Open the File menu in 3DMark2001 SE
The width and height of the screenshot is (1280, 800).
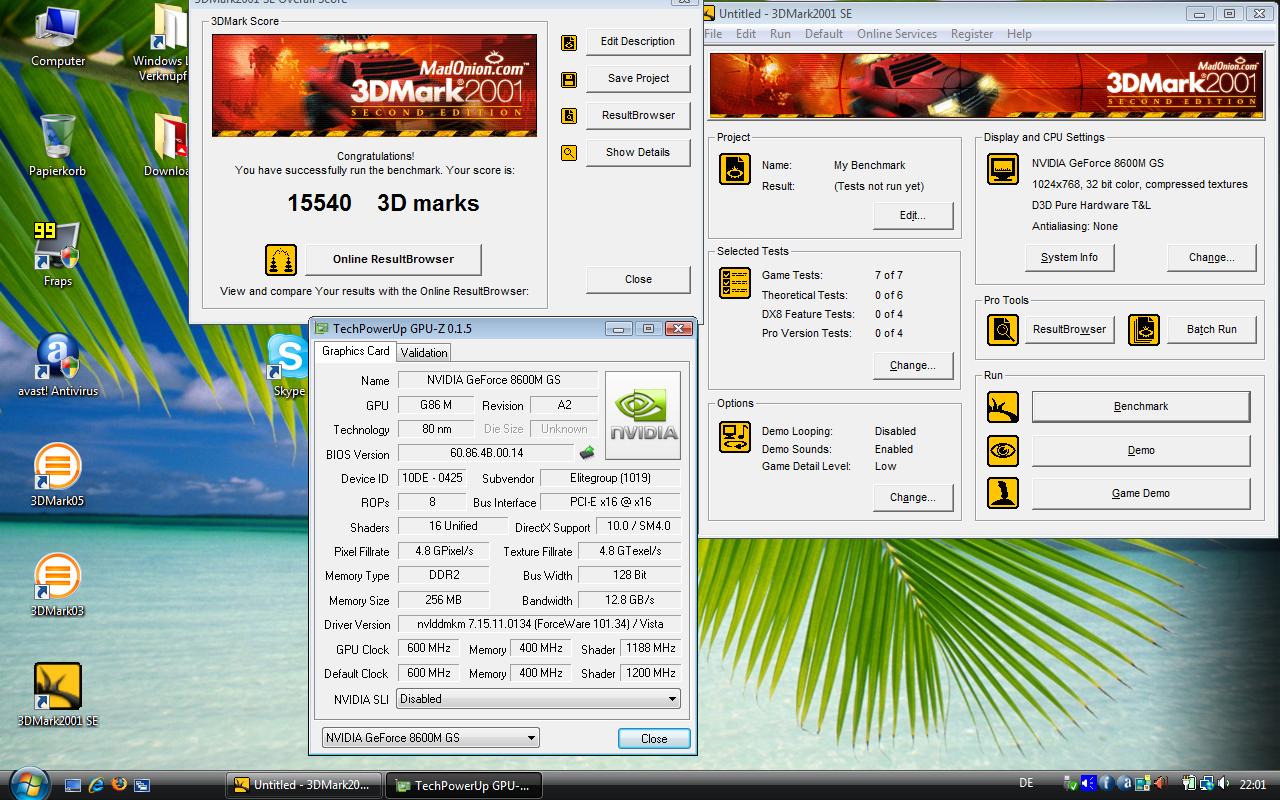click(713, 34)
